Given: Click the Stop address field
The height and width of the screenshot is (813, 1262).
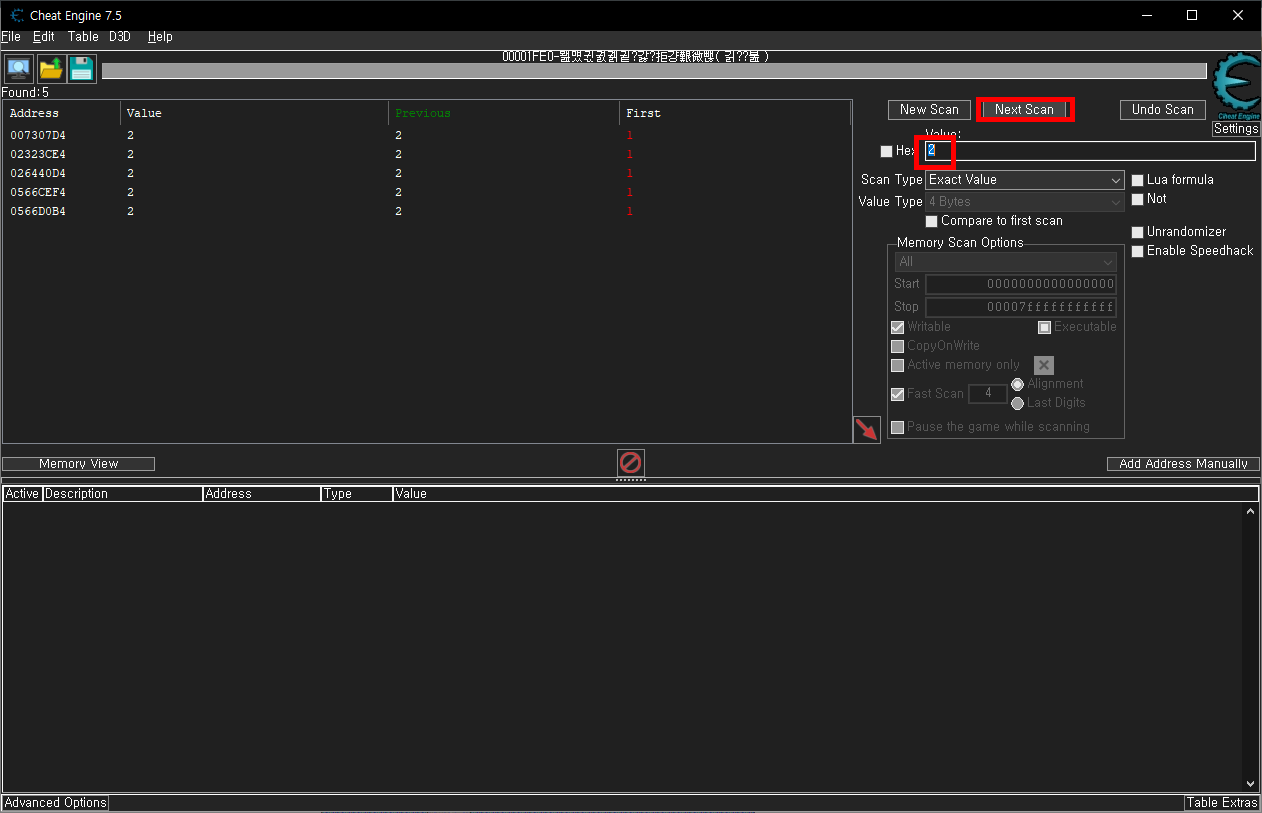Looking at the screenshot, I should point(1021,307).
